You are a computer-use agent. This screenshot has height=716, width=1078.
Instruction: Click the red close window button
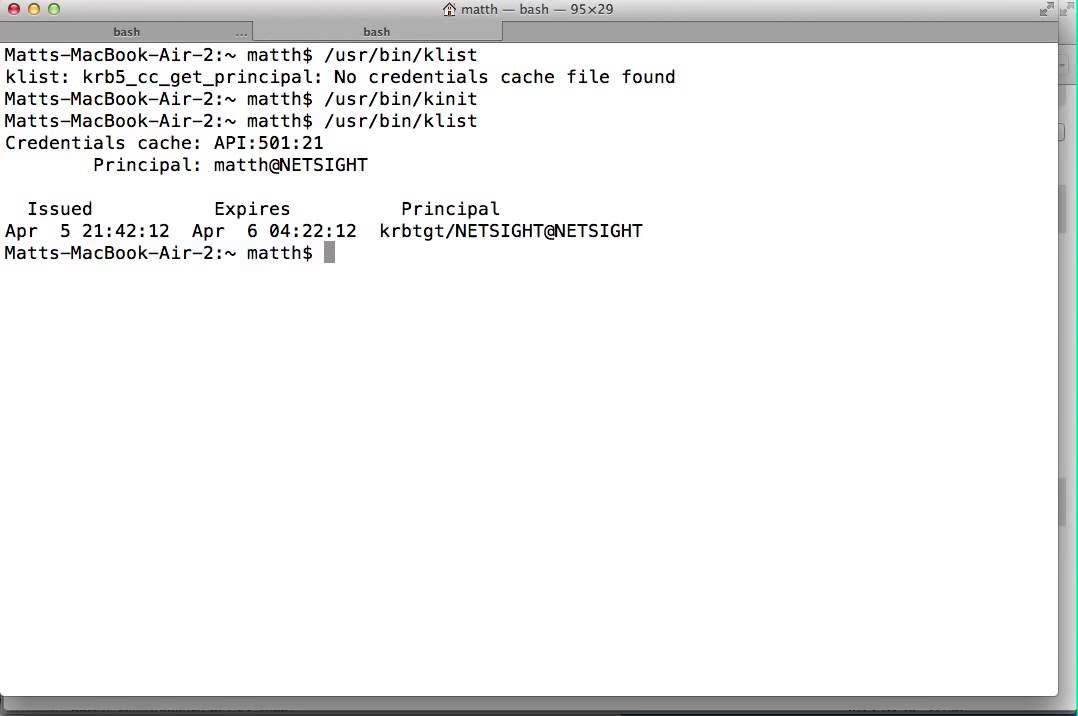14,10
